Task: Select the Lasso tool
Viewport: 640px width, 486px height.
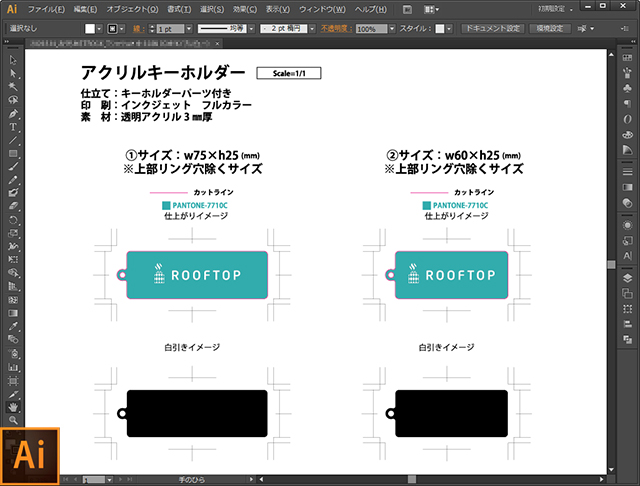Action: point(13,100)
